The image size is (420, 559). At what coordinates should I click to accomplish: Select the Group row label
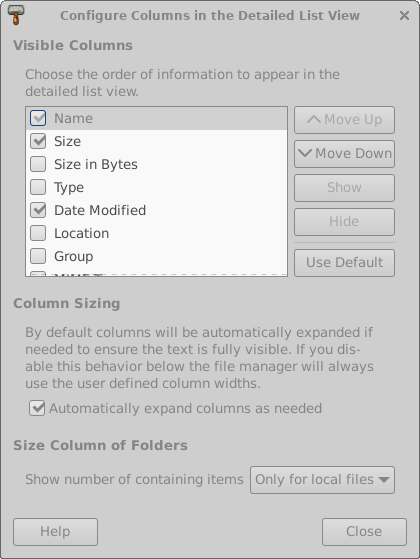point(74,256)
